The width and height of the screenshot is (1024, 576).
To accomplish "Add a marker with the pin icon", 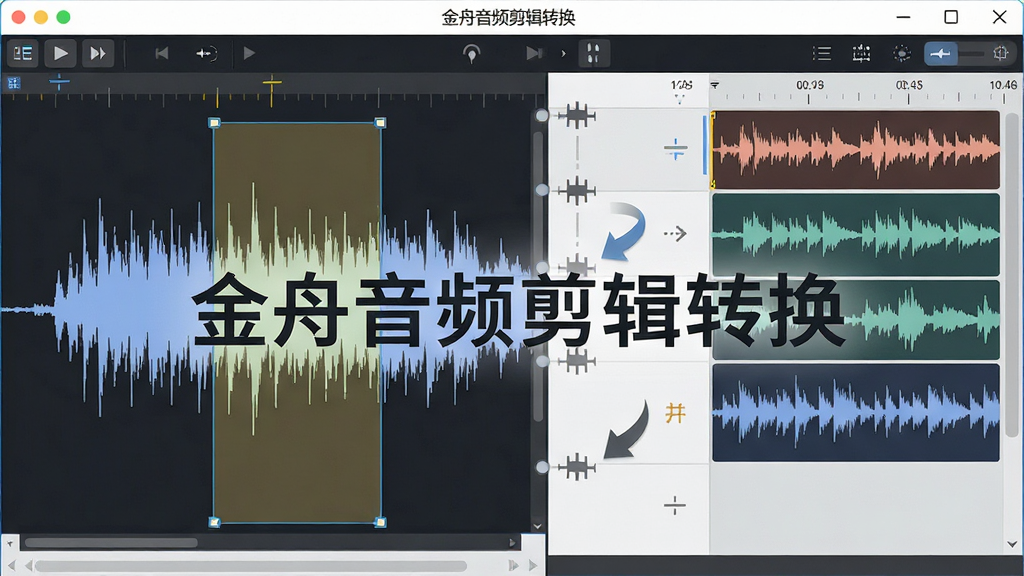I will coord(472,54).
